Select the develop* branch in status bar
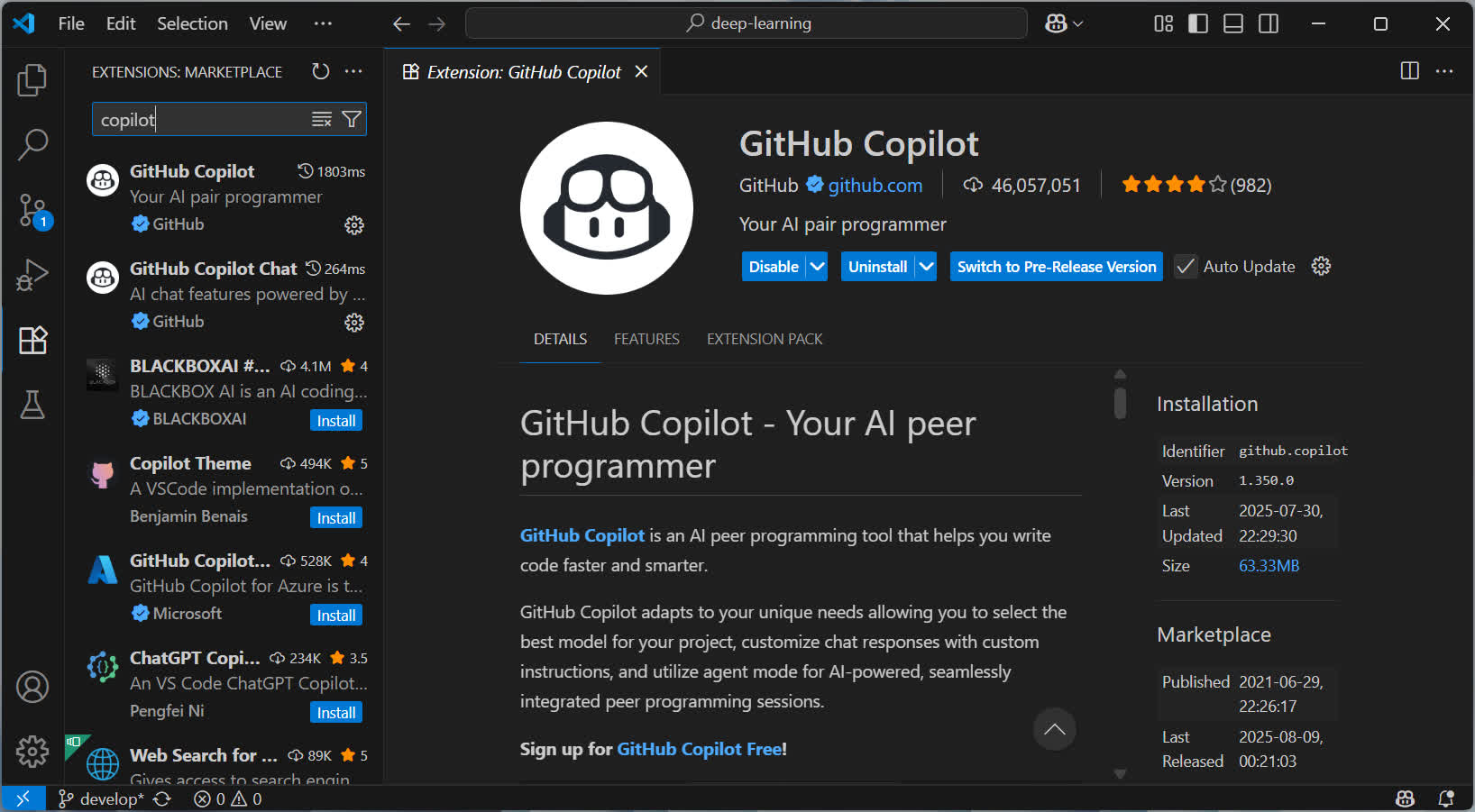This screenshot has height=812, width=1475. tap(100, 799)
